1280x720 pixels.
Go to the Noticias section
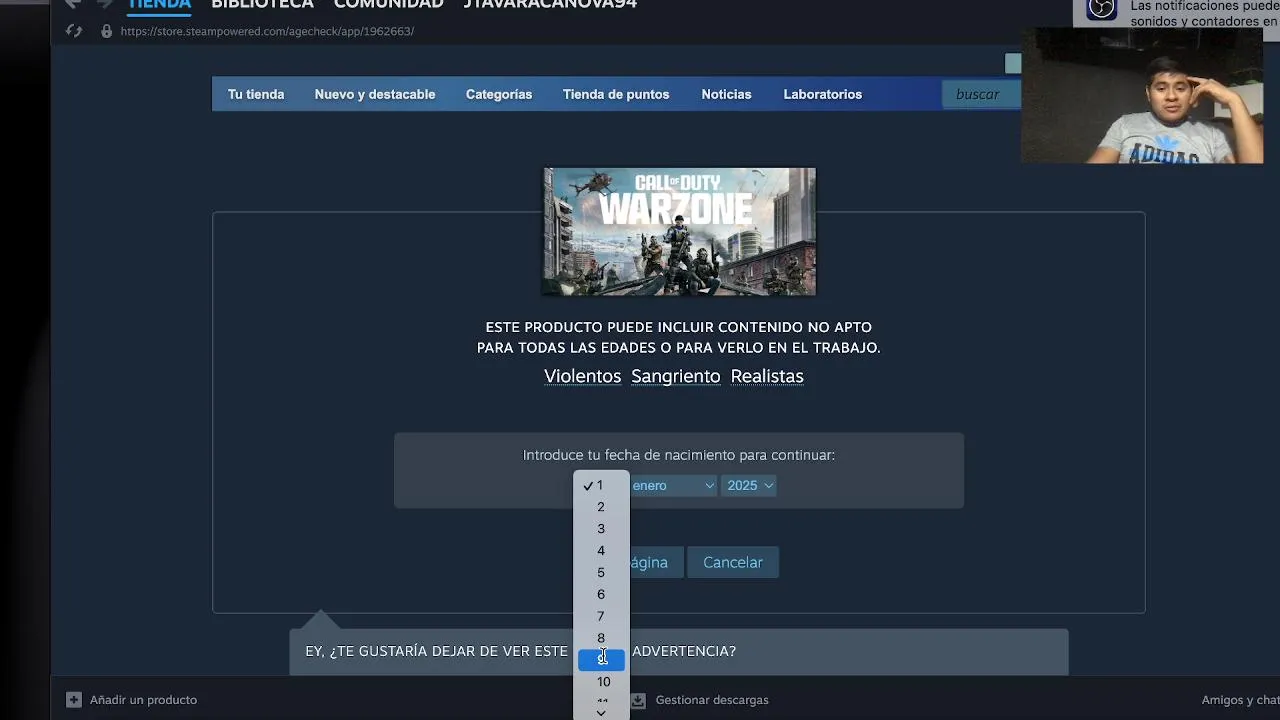click(726, 94)
